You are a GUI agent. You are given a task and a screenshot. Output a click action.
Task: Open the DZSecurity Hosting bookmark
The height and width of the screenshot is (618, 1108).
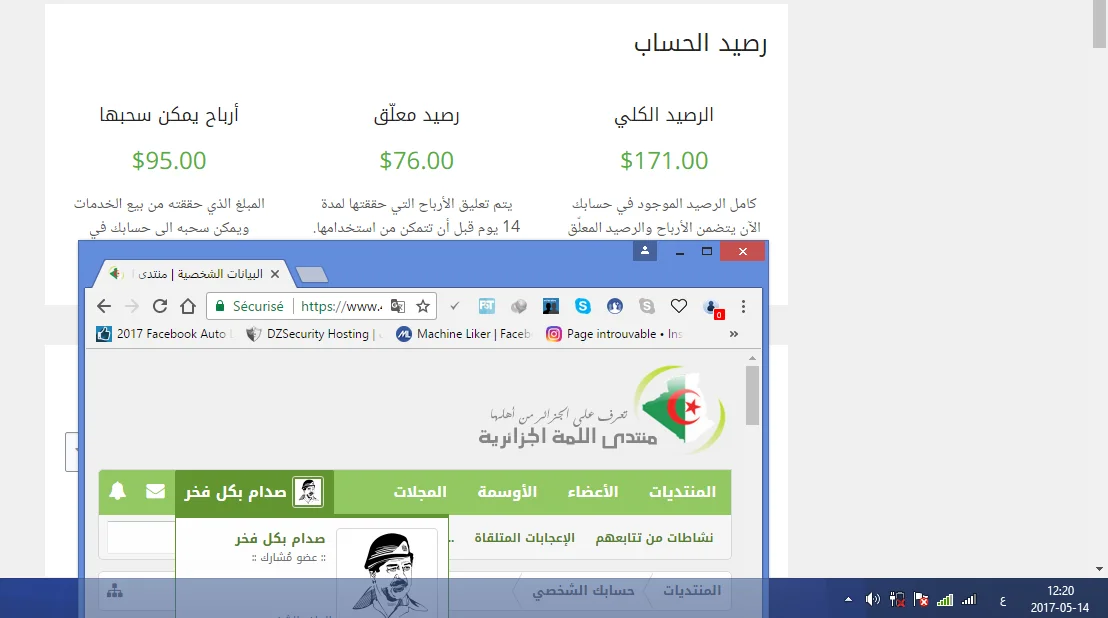pyautogui.click(x=308, y=334)
